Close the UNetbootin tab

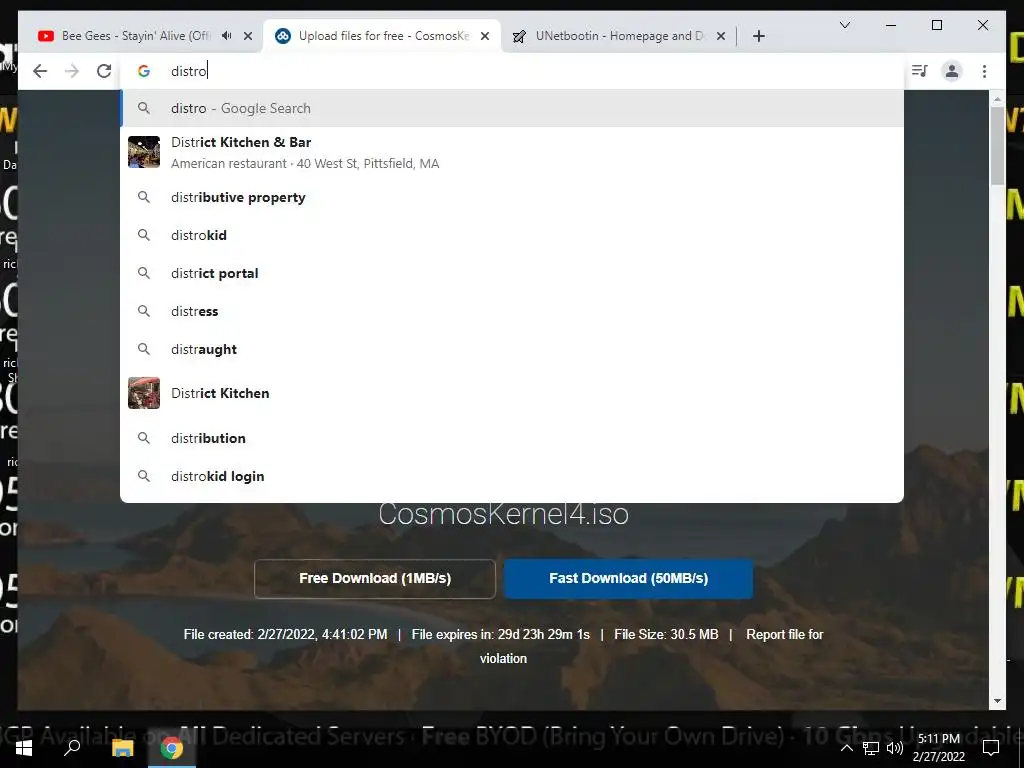[721, 36]
